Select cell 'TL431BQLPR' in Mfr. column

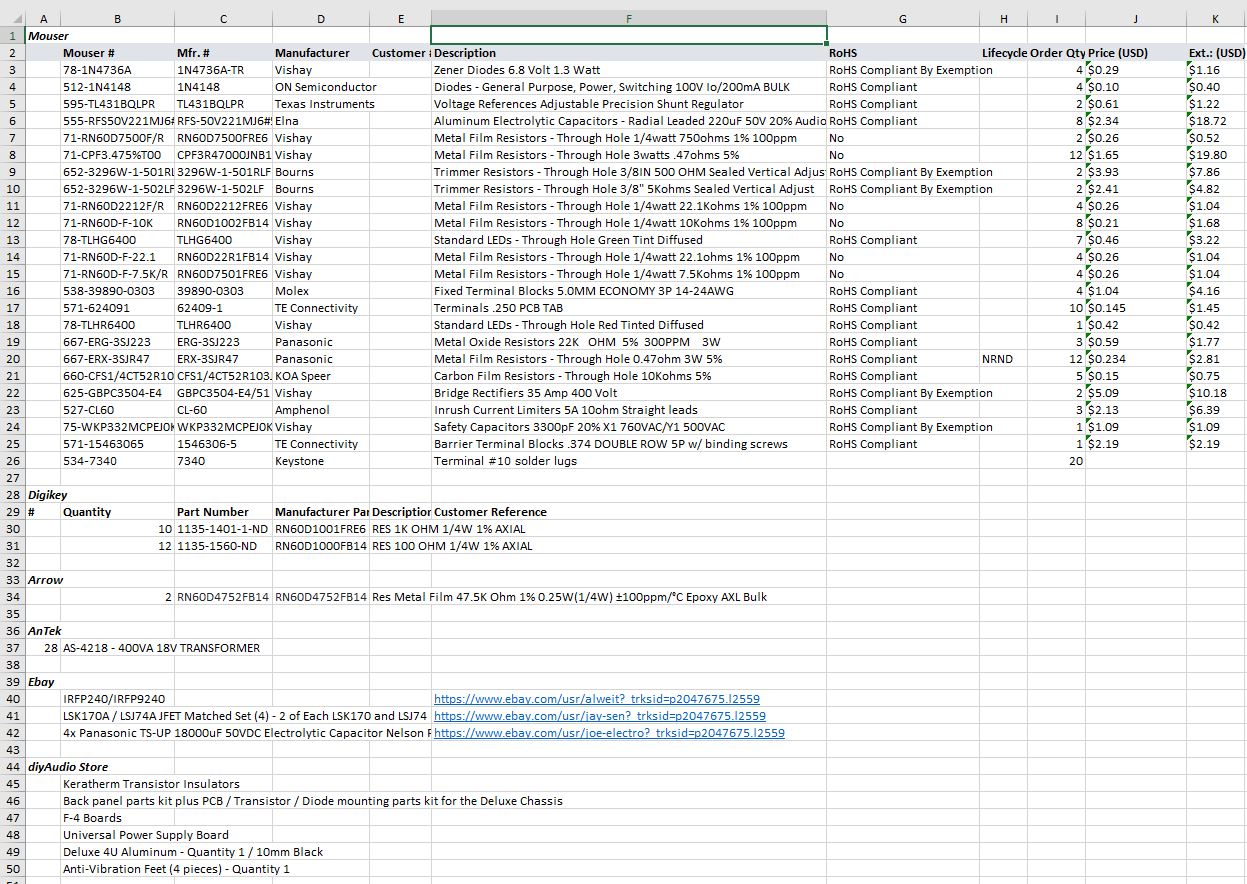pyautogui.click(x=224, y=104)
